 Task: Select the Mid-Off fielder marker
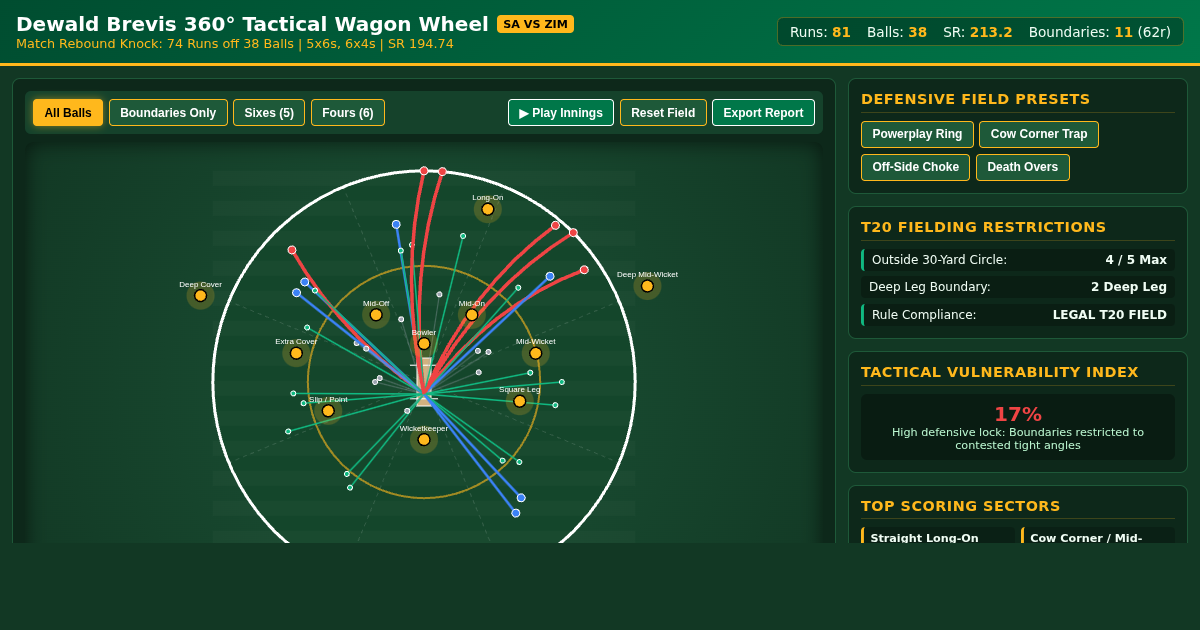(376, 315)
